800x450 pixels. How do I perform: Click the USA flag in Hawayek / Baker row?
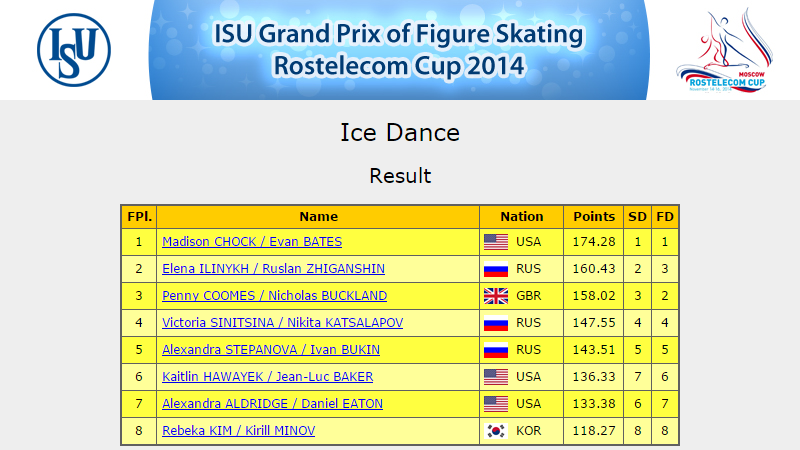496,377
